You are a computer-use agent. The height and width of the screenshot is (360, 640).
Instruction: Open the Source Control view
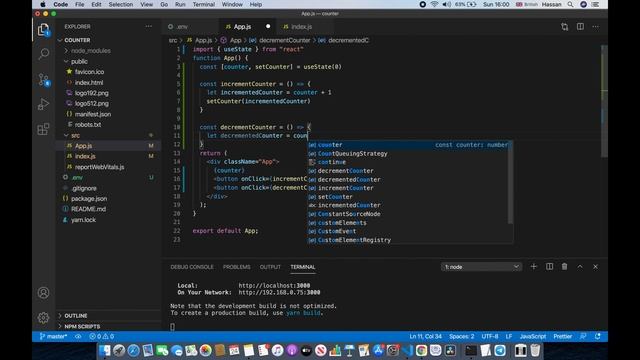pos(43,79)
